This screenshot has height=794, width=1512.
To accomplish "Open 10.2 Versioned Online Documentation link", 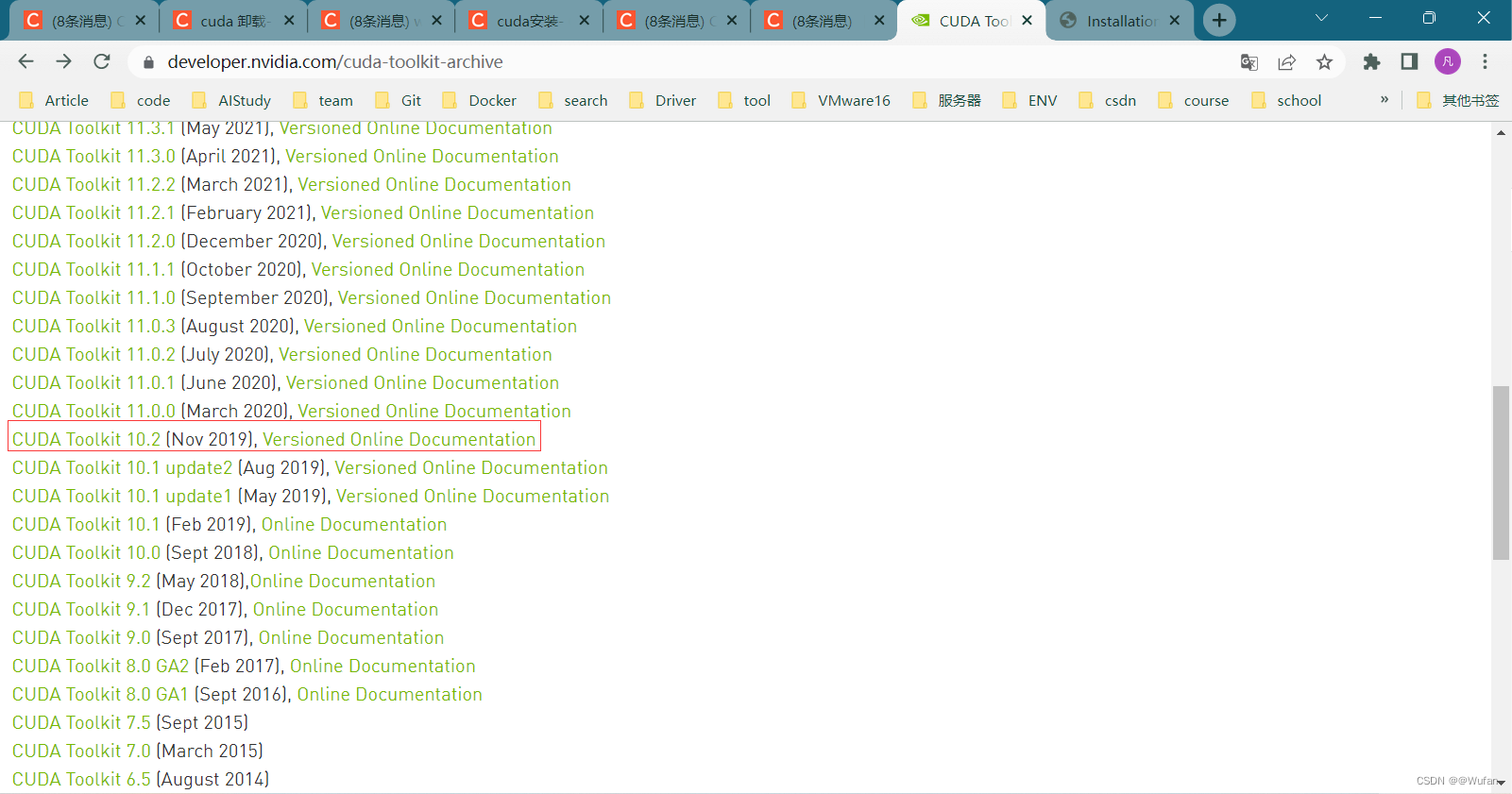I will click(399, 439).
